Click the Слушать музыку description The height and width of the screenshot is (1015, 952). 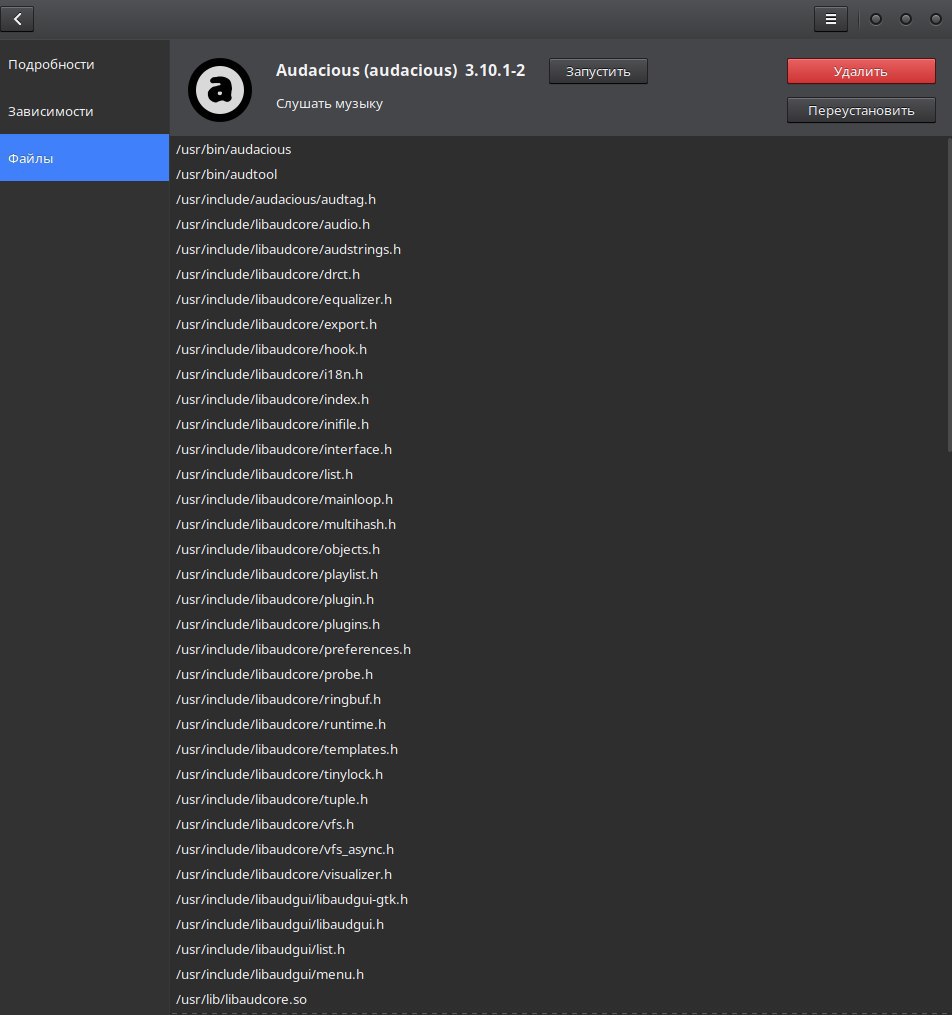pyautogui.click(x=329, y=104)
